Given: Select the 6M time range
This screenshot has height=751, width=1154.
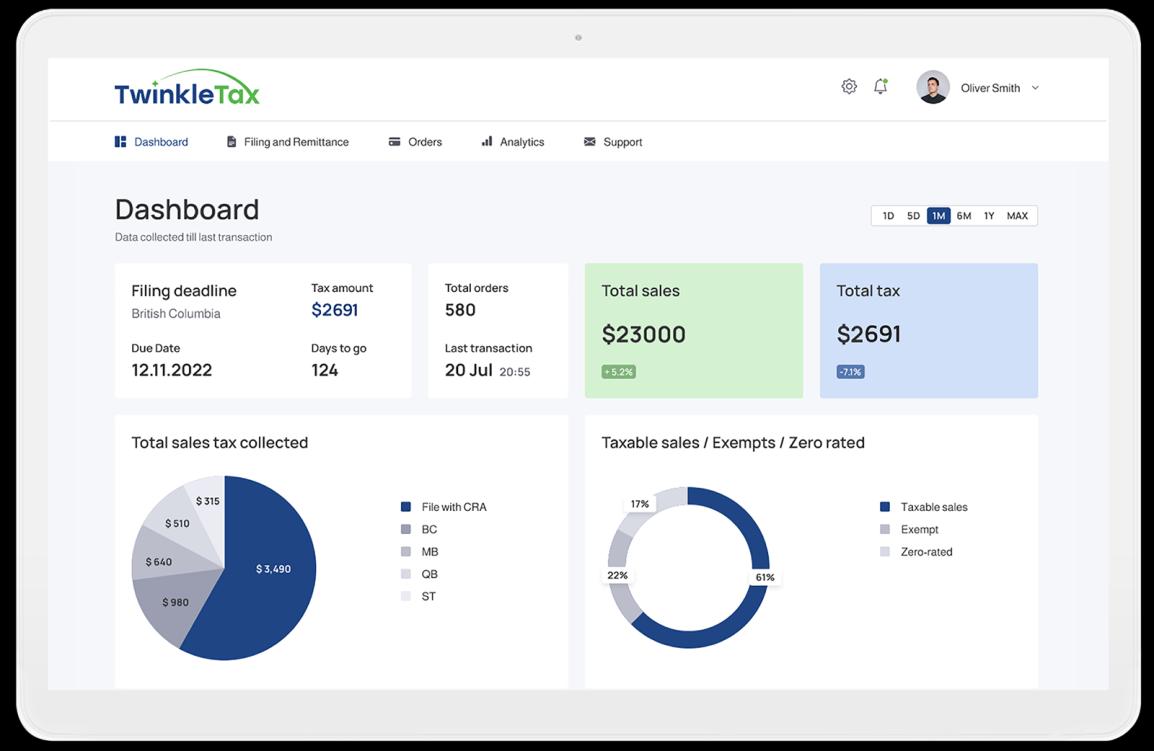Looking at the screenshot, I should coord(964,216).
